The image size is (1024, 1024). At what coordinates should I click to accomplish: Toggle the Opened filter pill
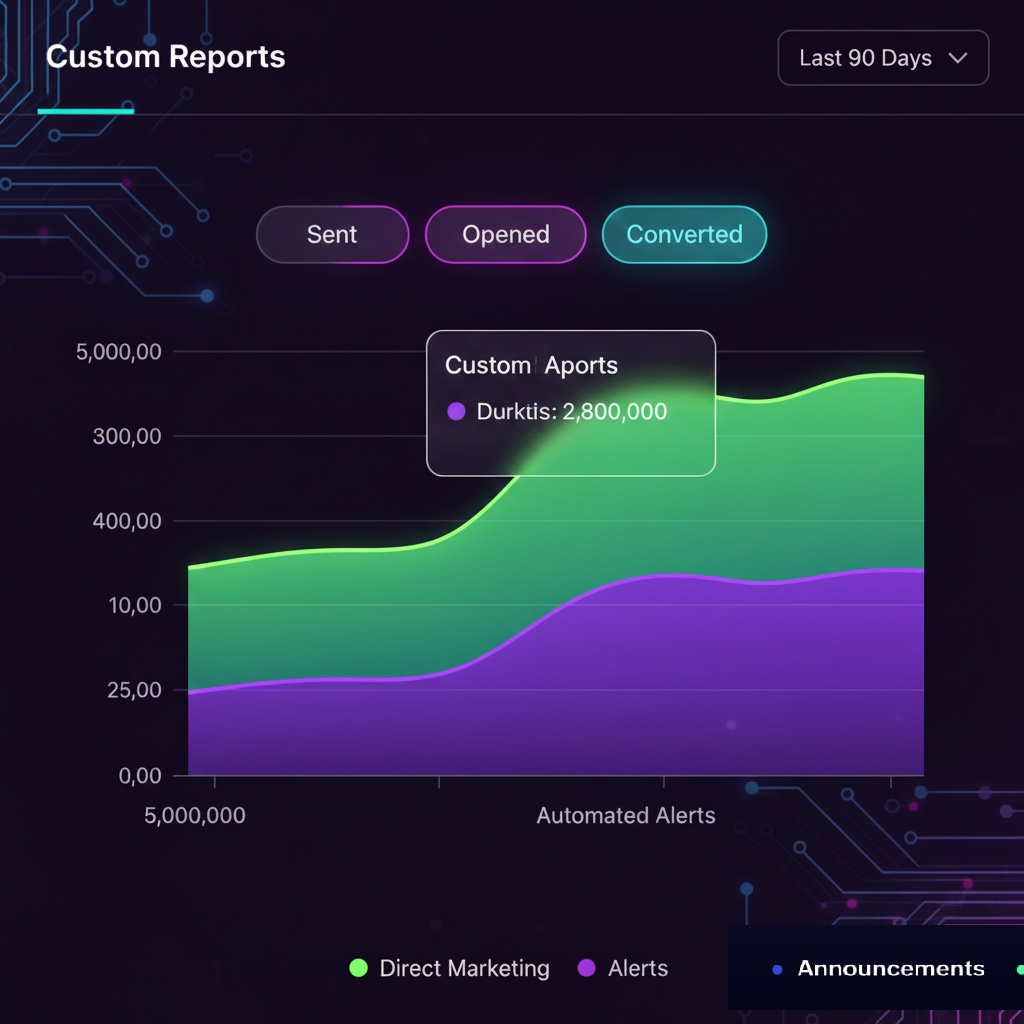coord(505,235)
